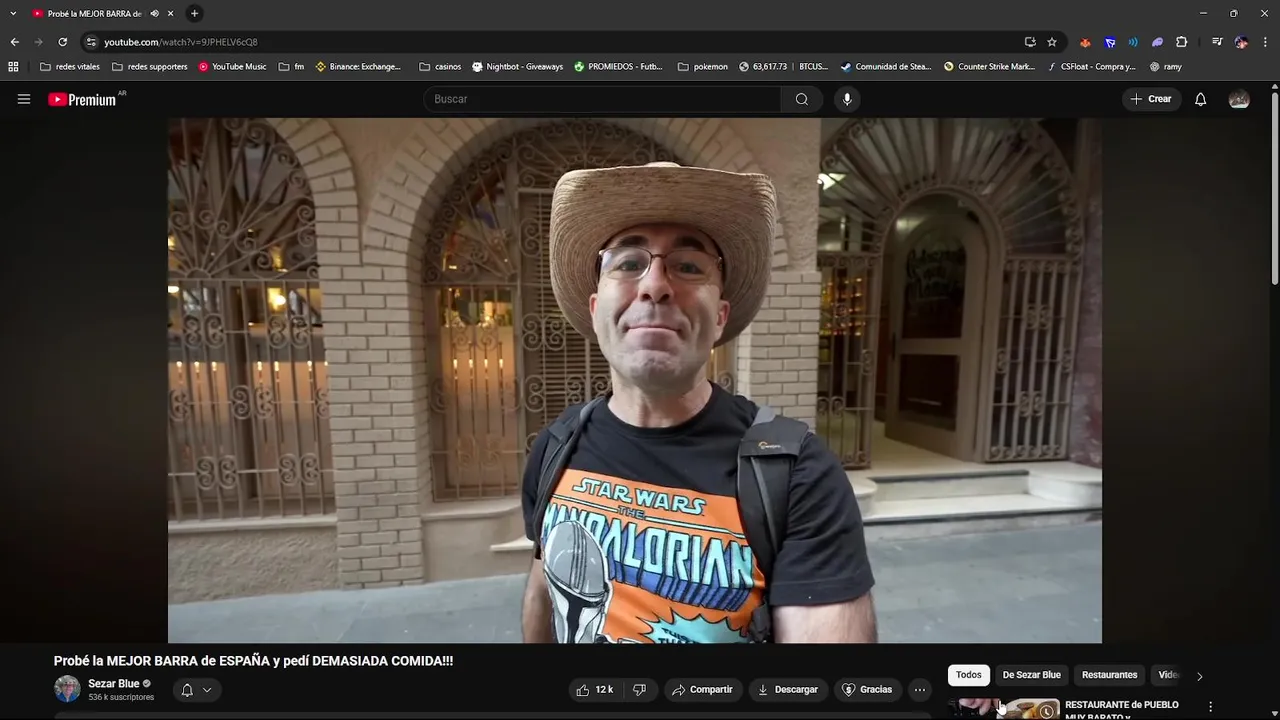Open the more actions ellipsis under video
1280x720 pixels.
pyautogui.click(x=920, y=690)
